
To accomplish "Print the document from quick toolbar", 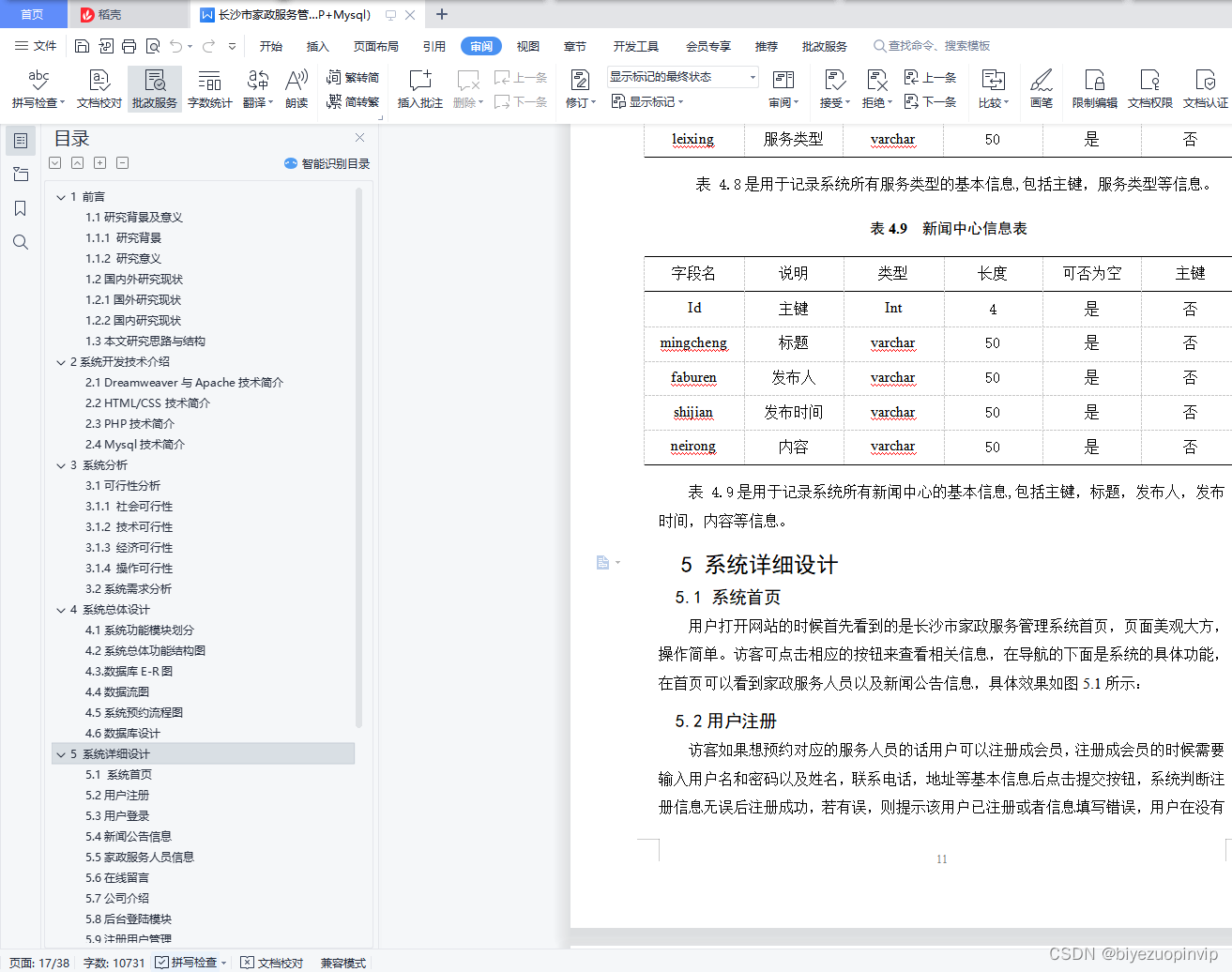I will tap(129, 46).
